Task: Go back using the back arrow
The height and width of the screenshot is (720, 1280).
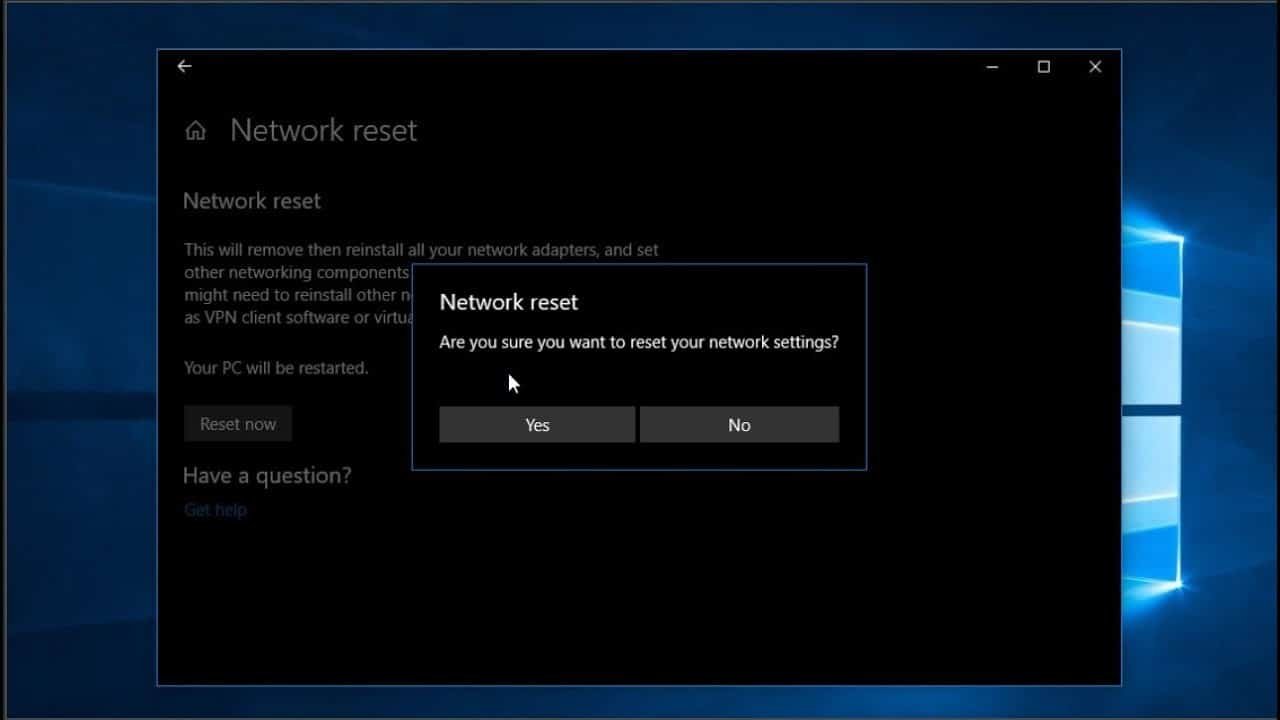Action: 184,66
